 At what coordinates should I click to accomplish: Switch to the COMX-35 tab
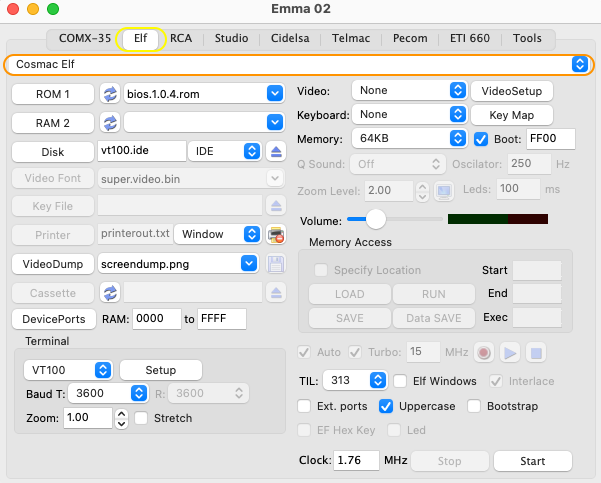85,38
